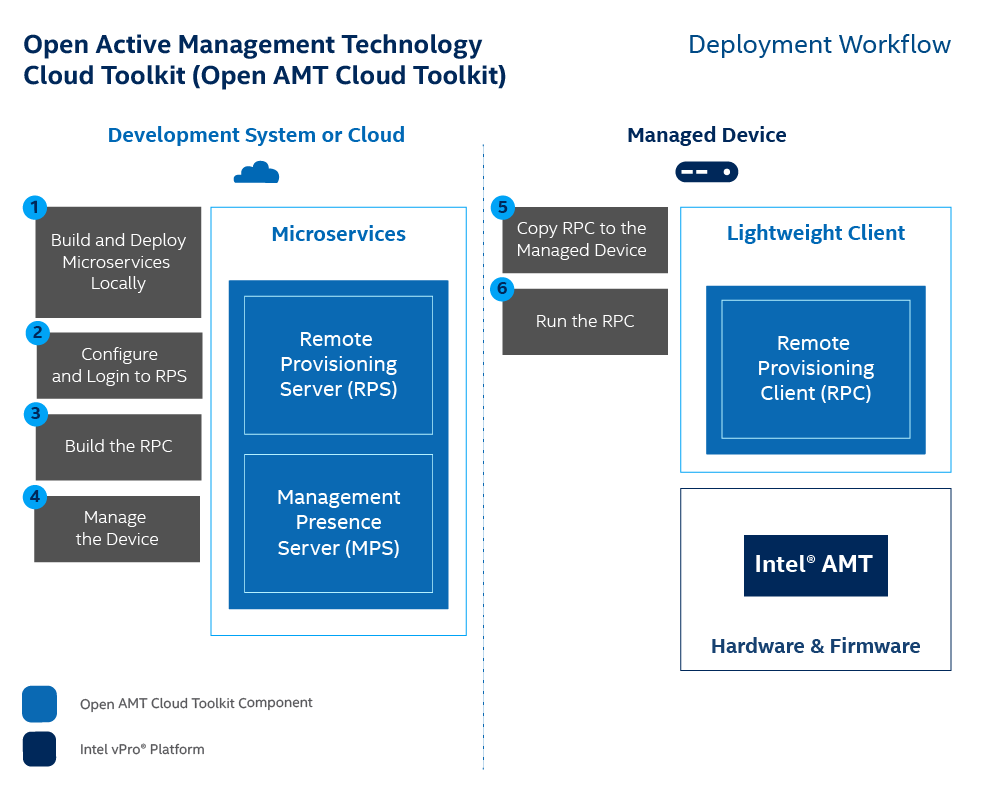Switch to the Managed Device section
1000x800 pixels.
tap(706, 134)
